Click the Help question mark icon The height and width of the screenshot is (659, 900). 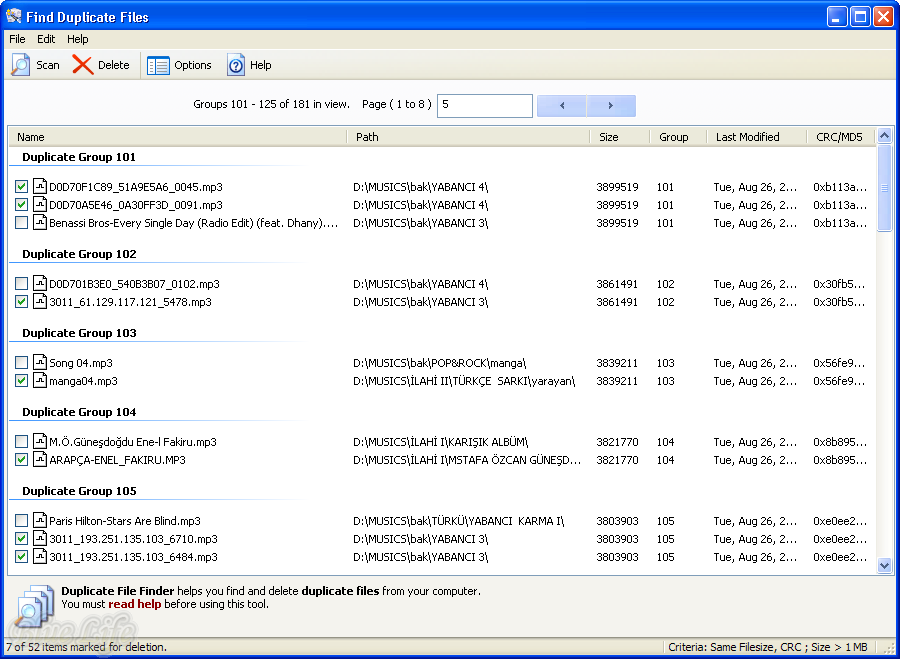coord(236,65)
